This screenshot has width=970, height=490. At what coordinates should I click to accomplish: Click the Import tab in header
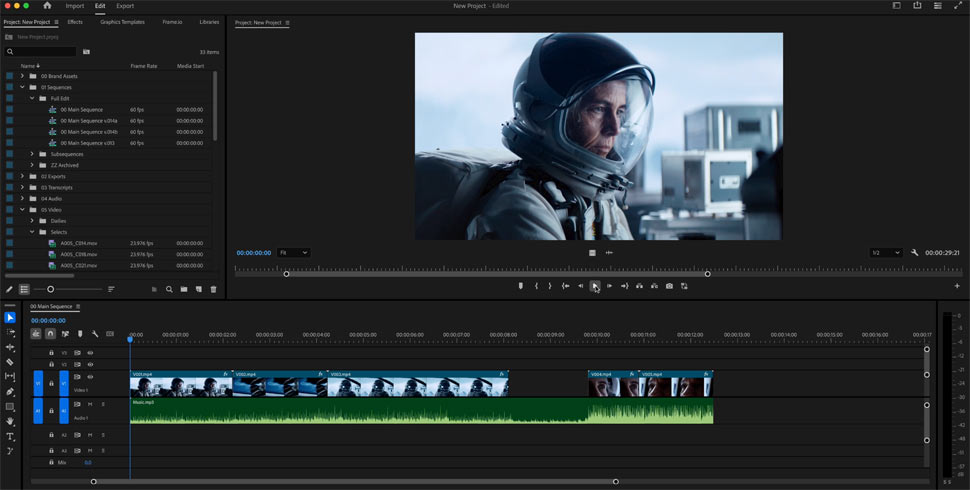75,6
